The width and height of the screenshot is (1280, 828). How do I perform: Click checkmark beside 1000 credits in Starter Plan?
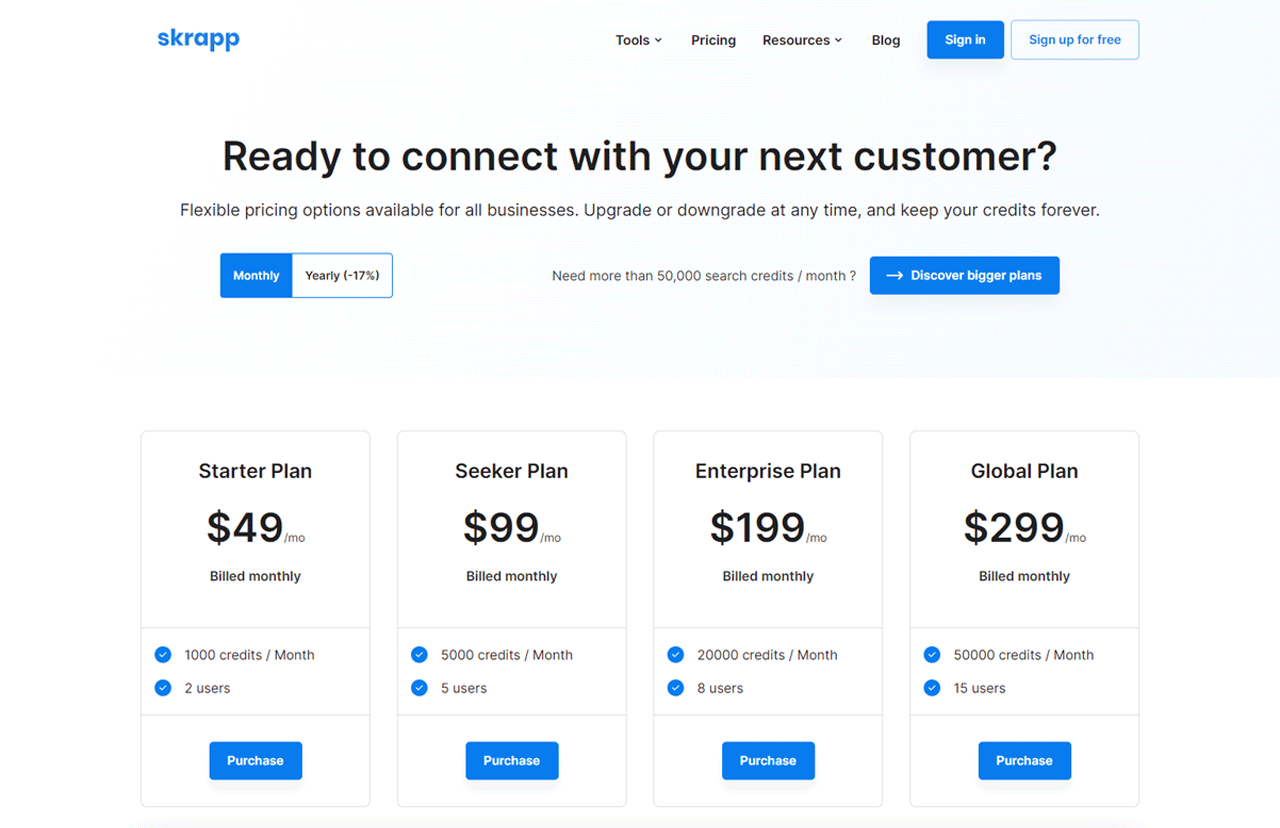point(163,654)
